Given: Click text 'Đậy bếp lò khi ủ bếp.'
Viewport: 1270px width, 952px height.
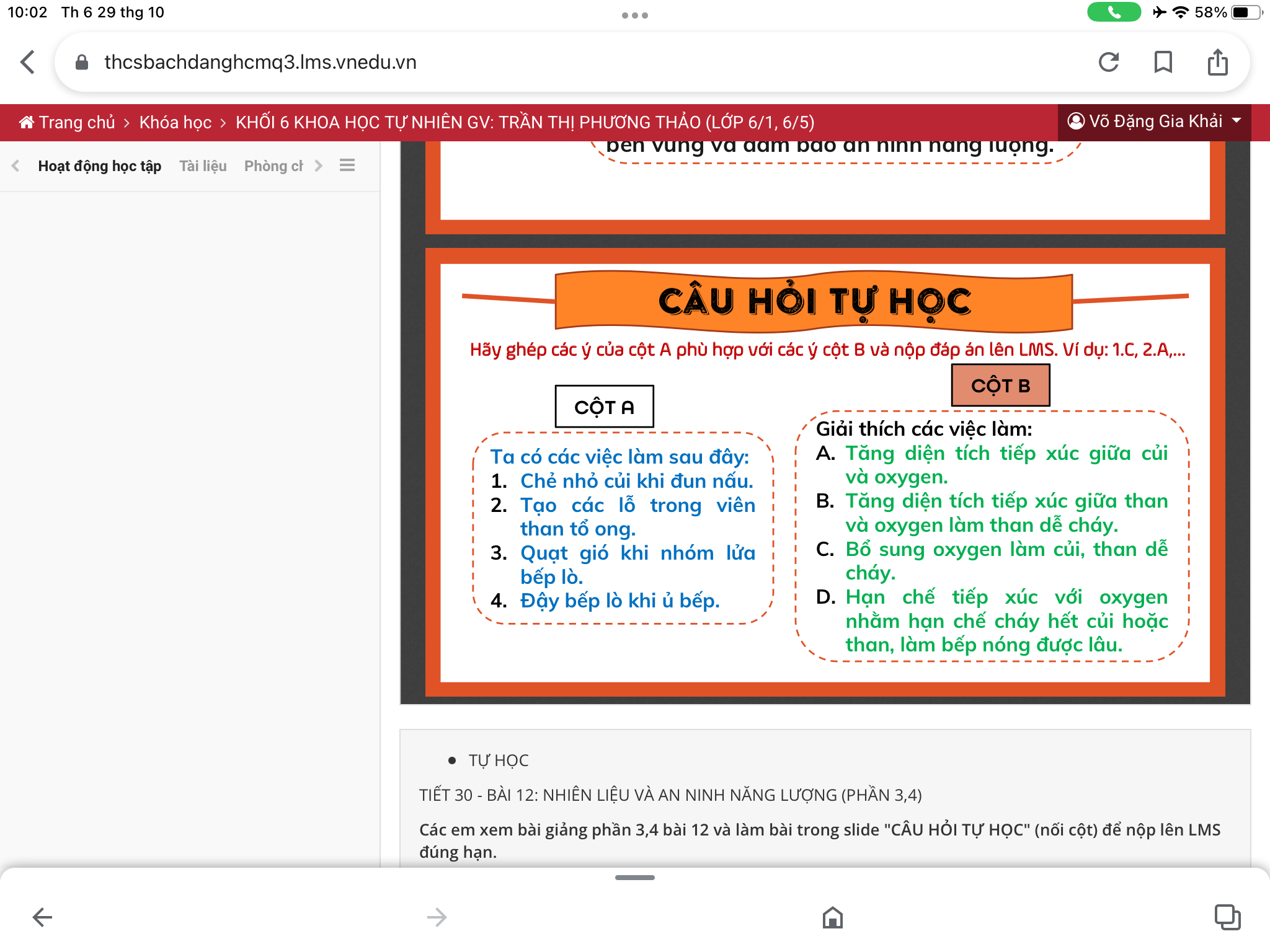Looking at the screenshot, I should pos(619,601).
